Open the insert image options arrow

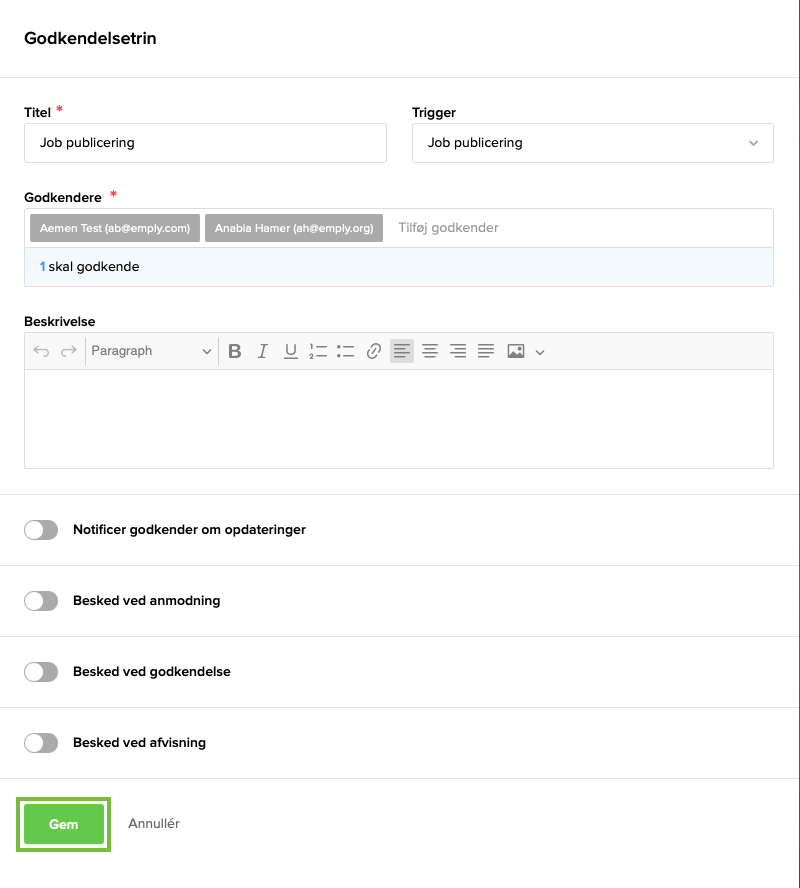click(541, 352)
